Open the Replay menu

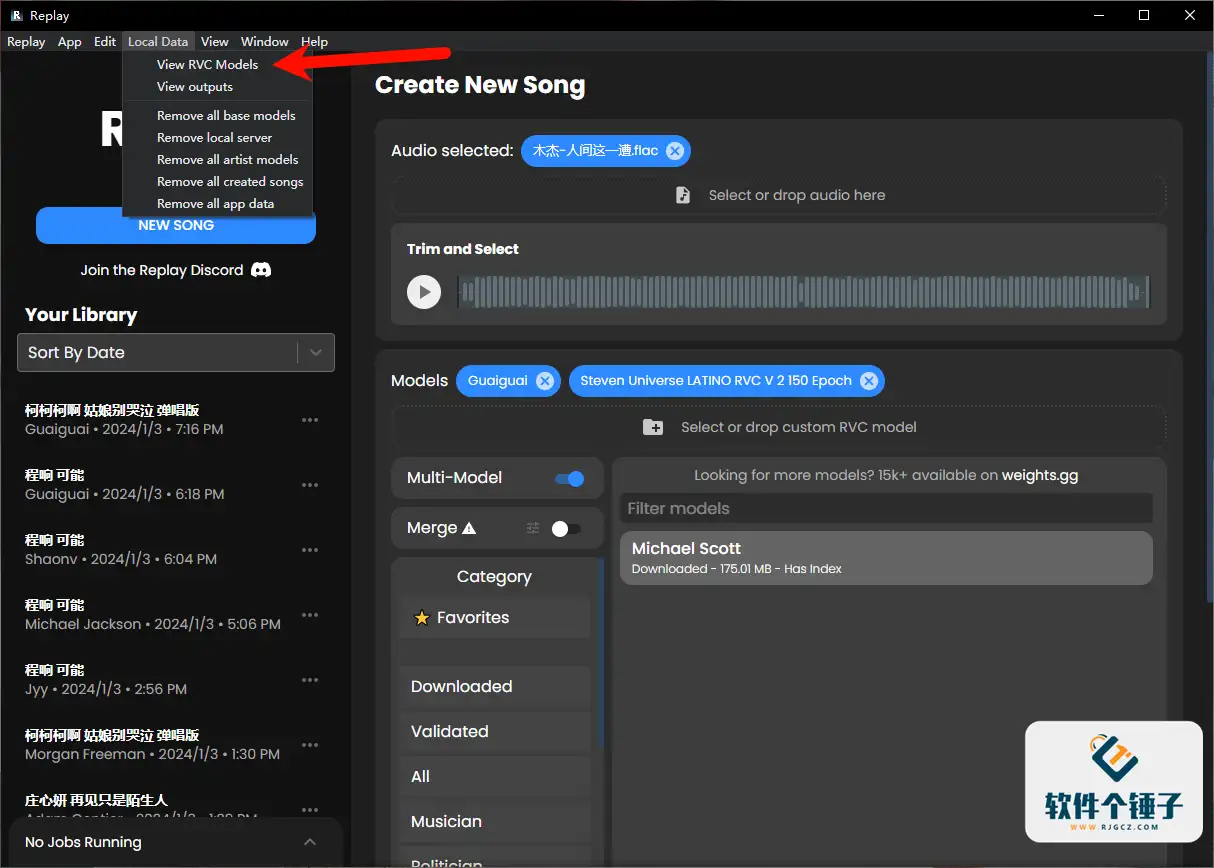click(26, 42)
